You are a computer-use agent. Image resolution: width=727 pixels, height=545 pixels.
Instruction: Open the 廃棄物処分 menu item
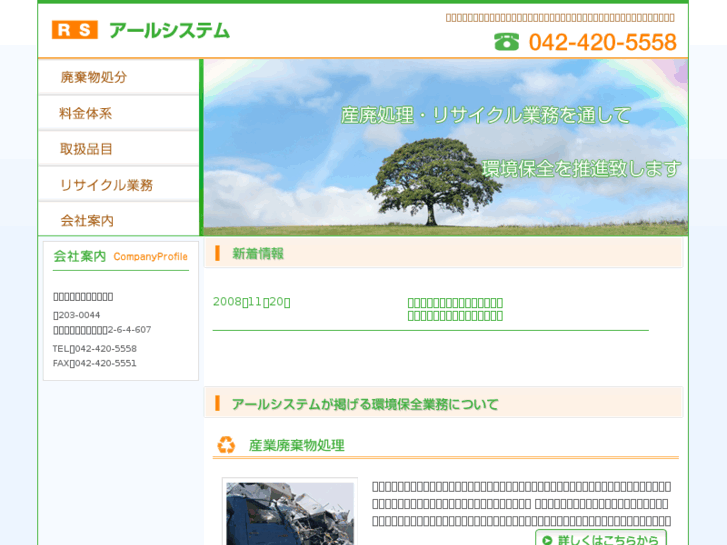click(119, 77)
